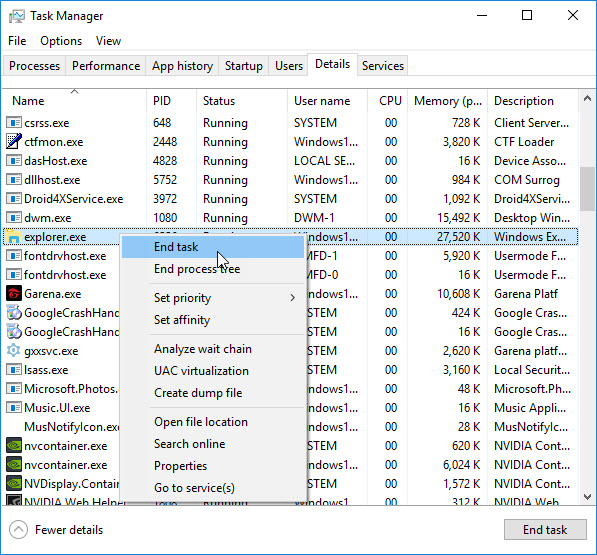Choose Open file location
The image size is (597, 555).
point(213,422)
